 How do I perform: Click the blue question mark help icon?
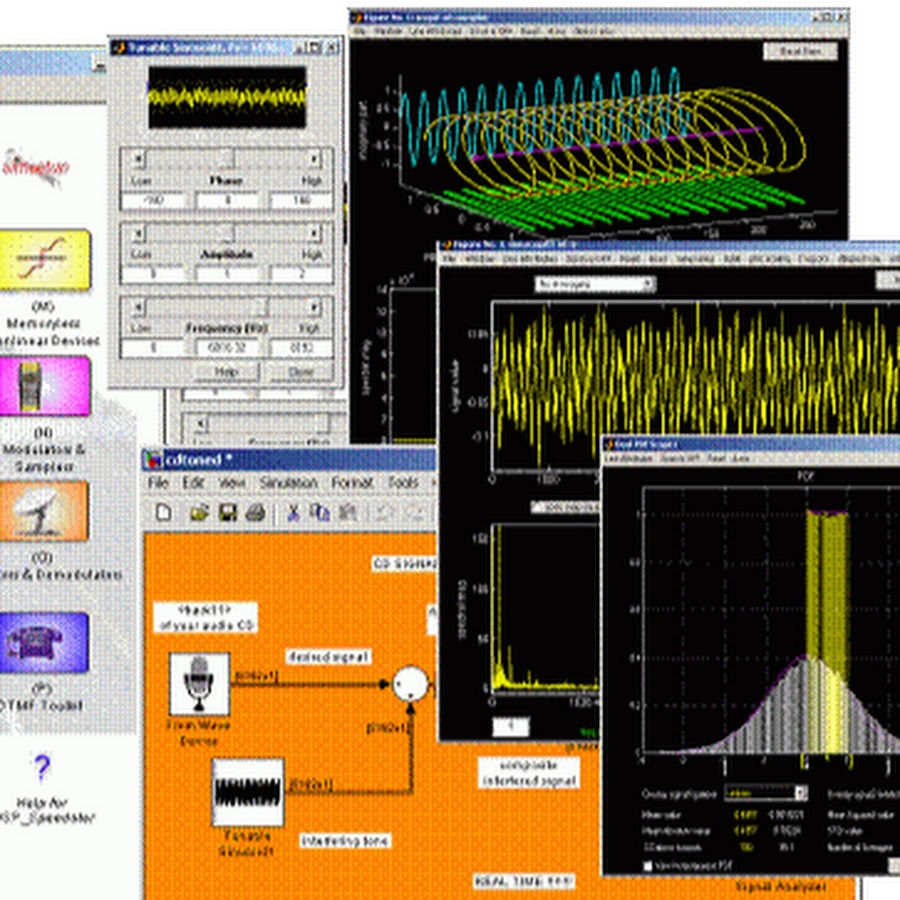[x=42, y=769]
